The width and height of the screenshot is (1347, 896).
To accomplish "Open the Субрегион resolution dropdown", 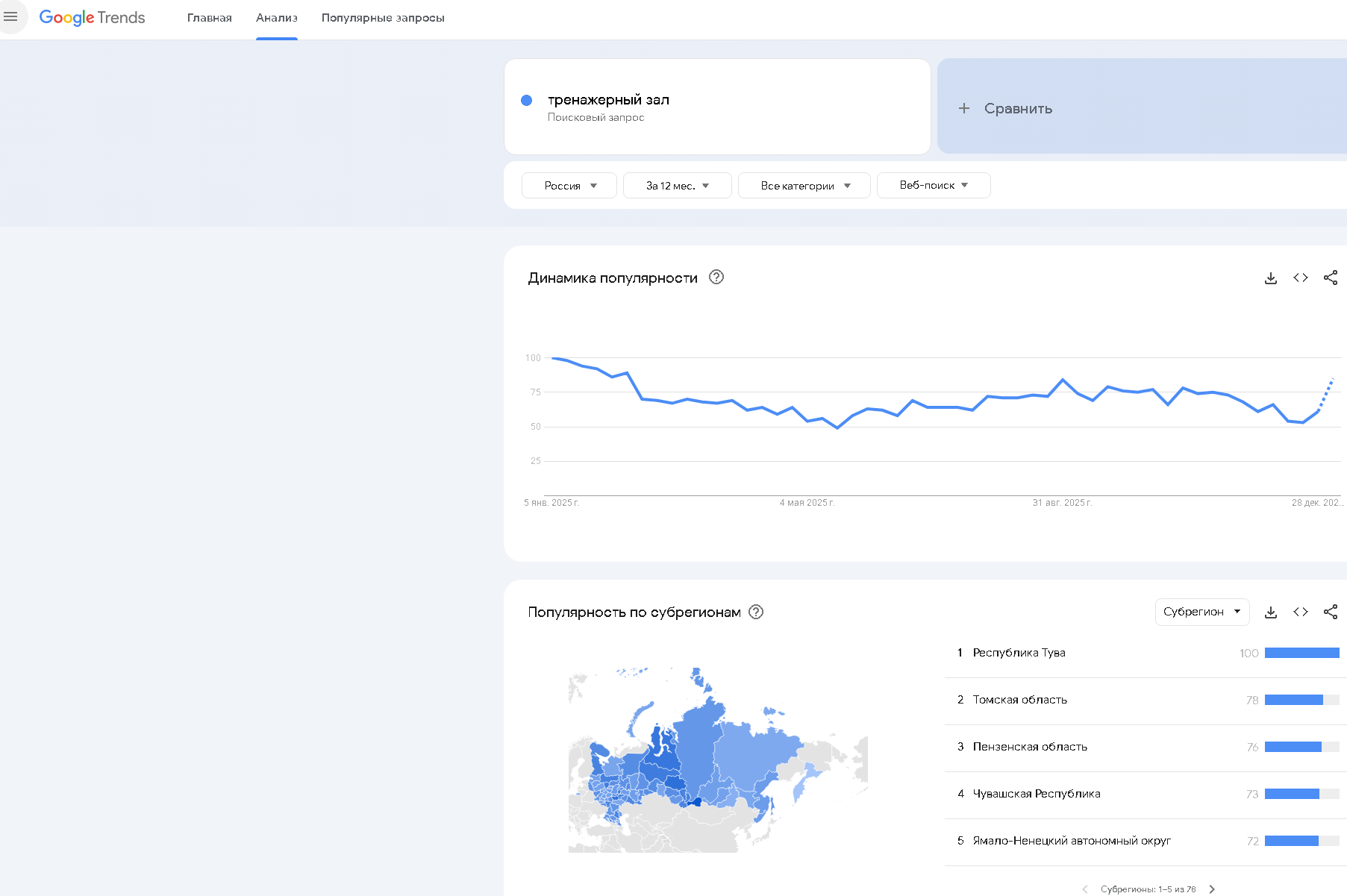I will pos(1201,612).
